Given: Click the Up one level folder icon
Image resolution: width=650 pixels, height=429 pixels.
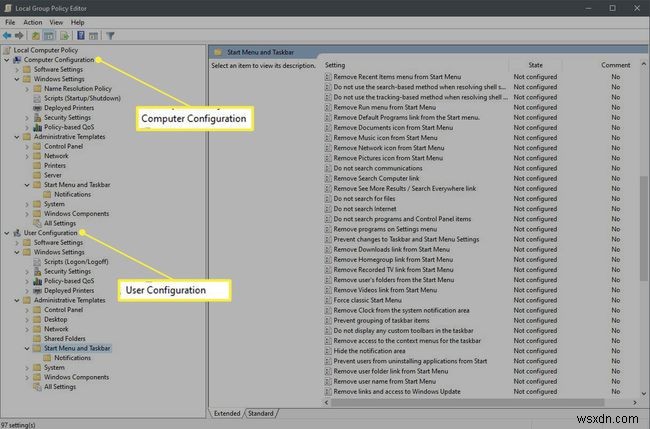Looking at the screenshot, I should [36, 36].
